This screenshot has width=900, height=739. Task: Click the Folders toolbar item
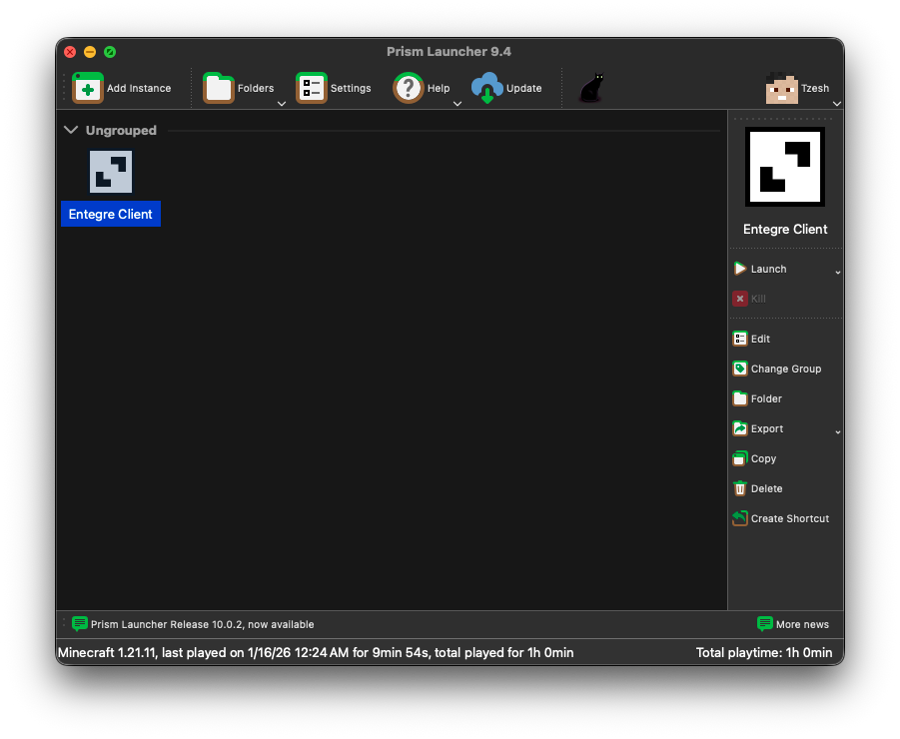pyautogui.click(x=238, y=87)
